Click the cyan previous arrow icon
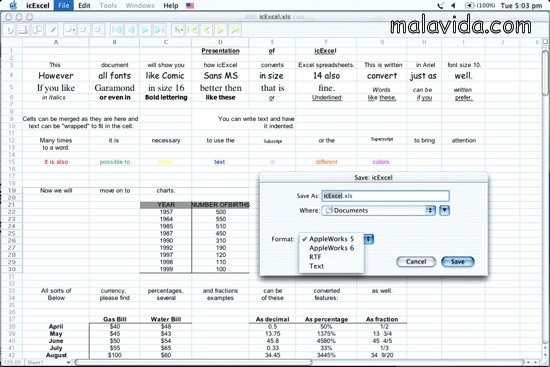This screenshot has height=367, width=550. click(x=131, y=30)
